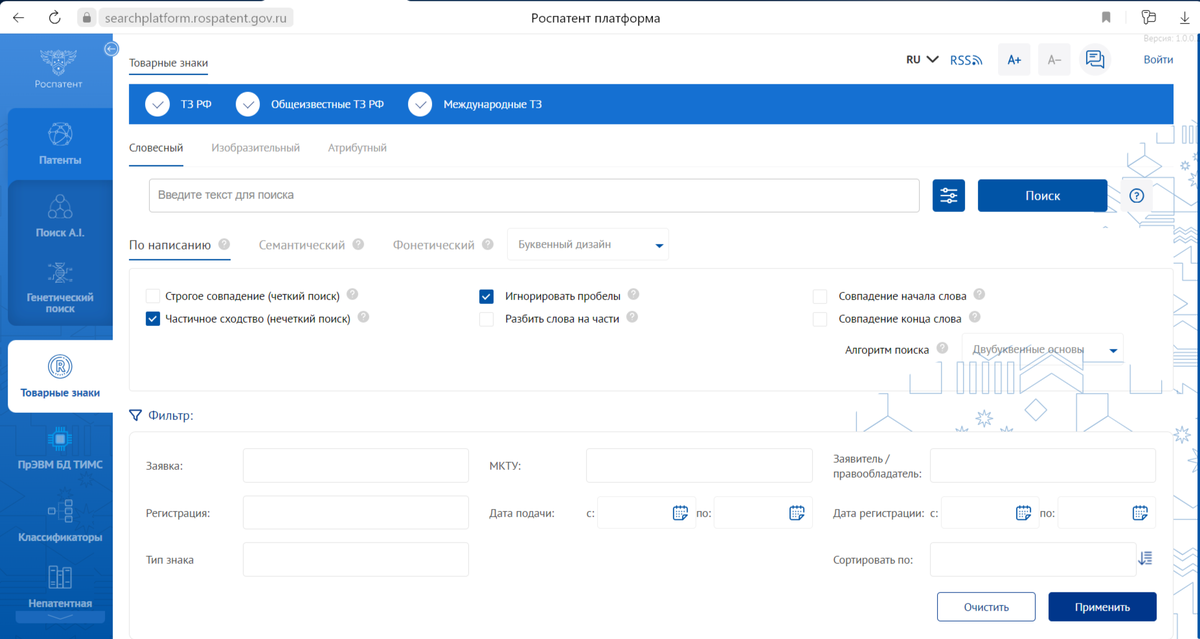Collapse the Фильтр section

coord(161,415)
